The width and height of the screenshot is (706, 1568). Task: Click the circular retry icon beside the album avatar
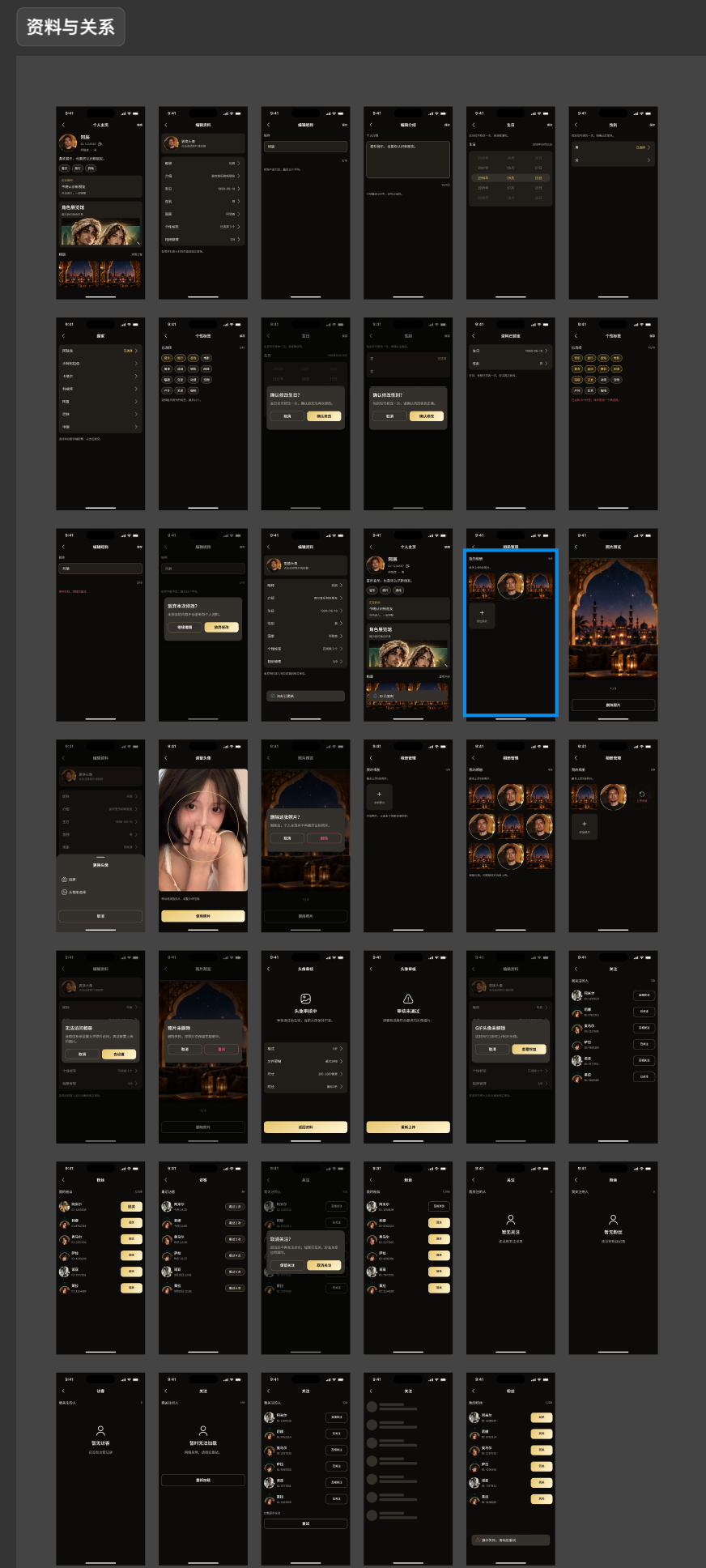[641, 795]
